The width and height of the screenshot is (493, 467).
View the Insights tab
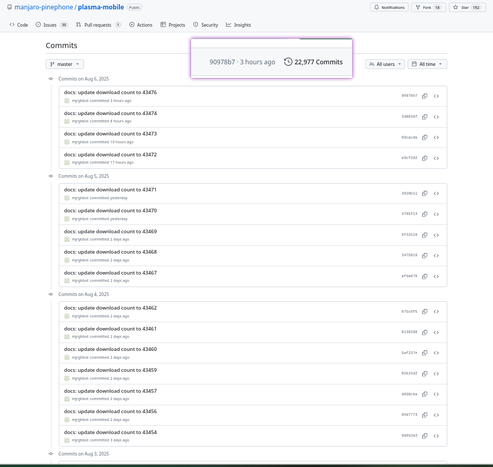[x=238, y=25]
